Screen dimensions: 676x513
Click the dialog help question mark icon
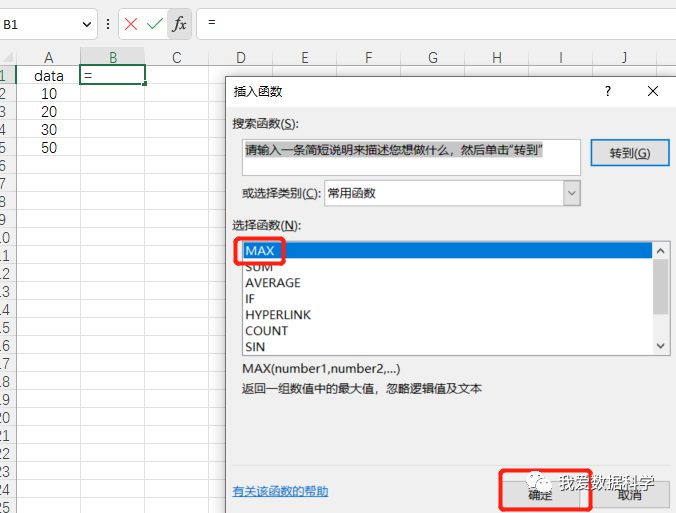(x=608, y=91)
